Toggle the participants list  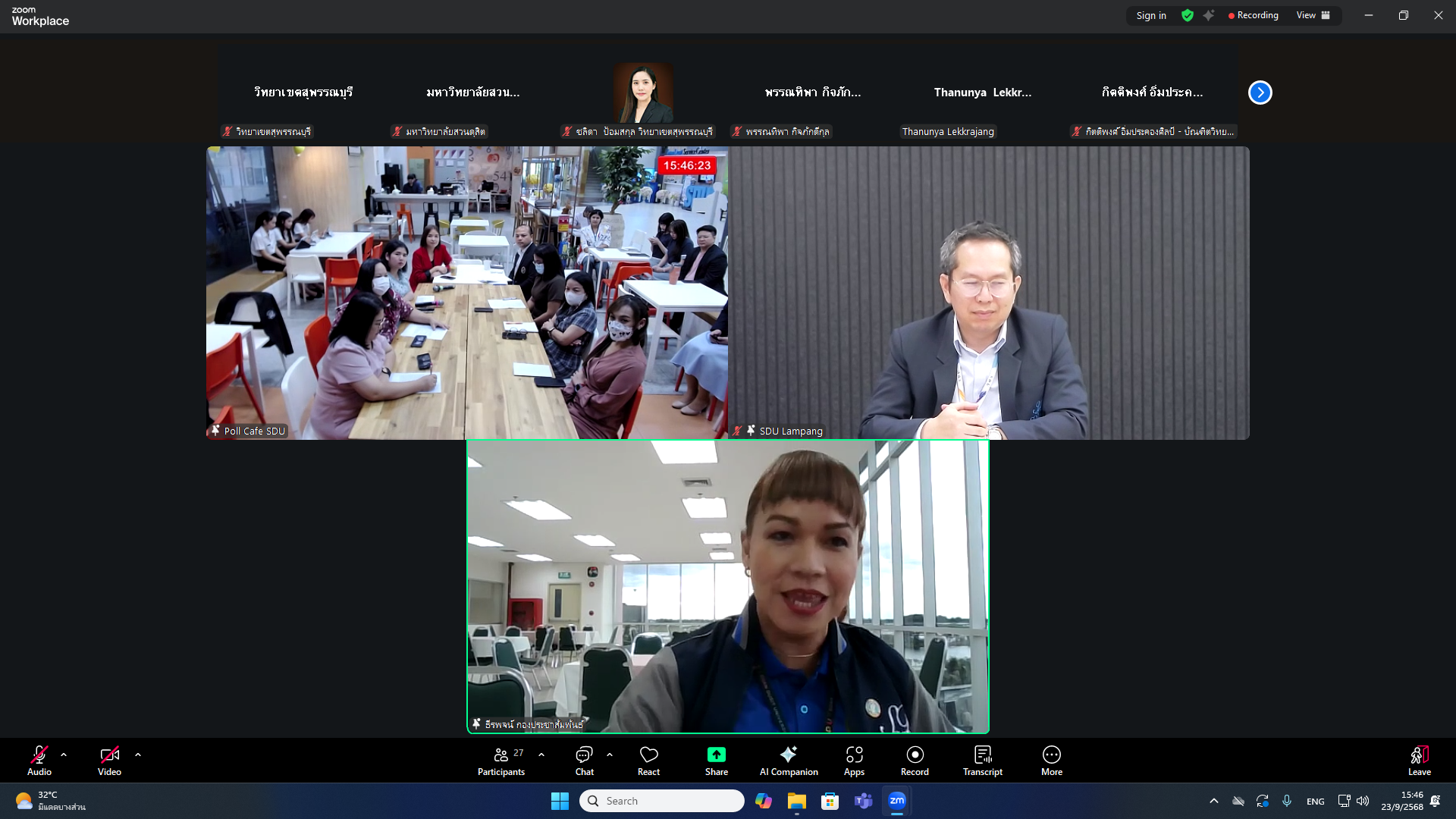coord(500,761)
